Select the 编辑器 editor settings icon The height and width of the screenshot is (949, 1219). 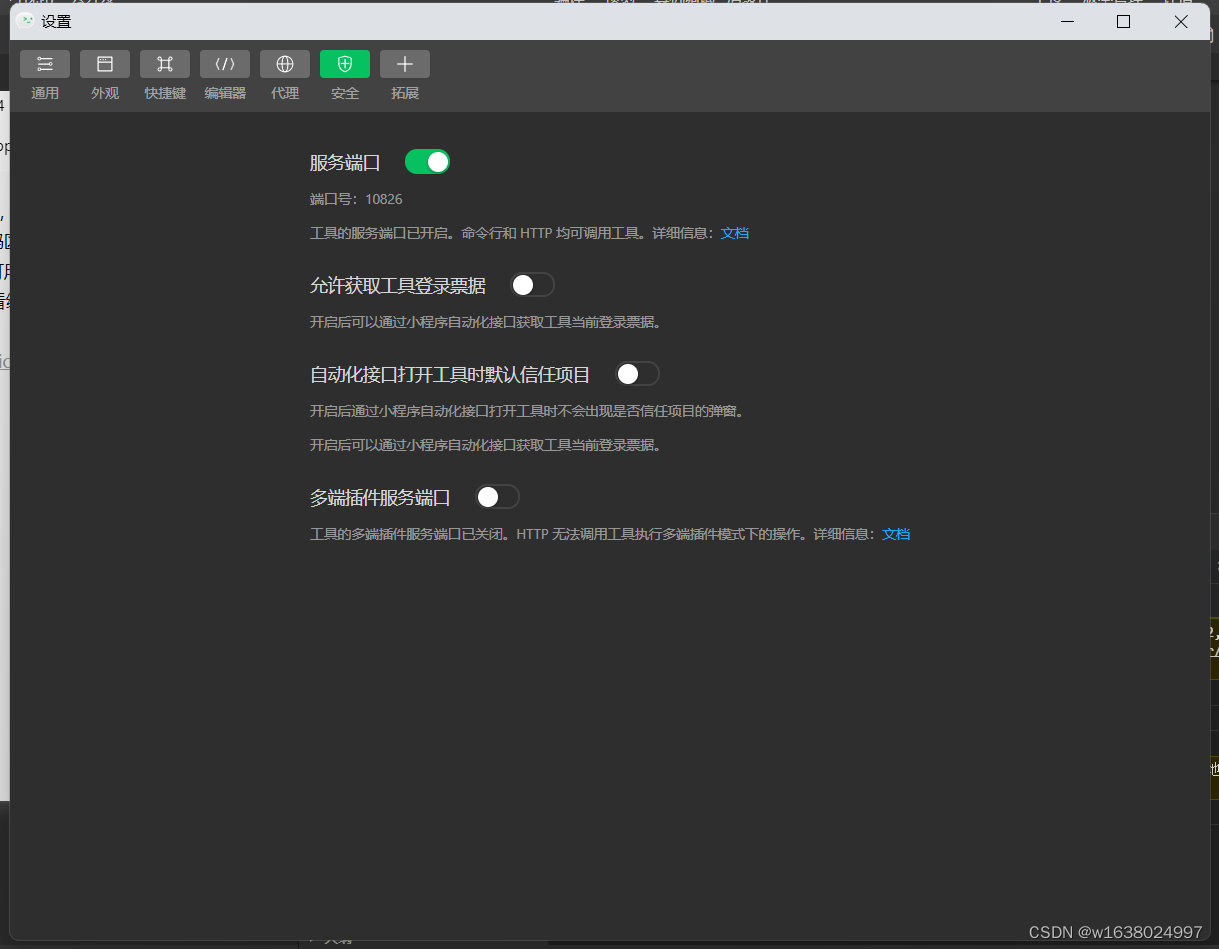tap(225, 63)
